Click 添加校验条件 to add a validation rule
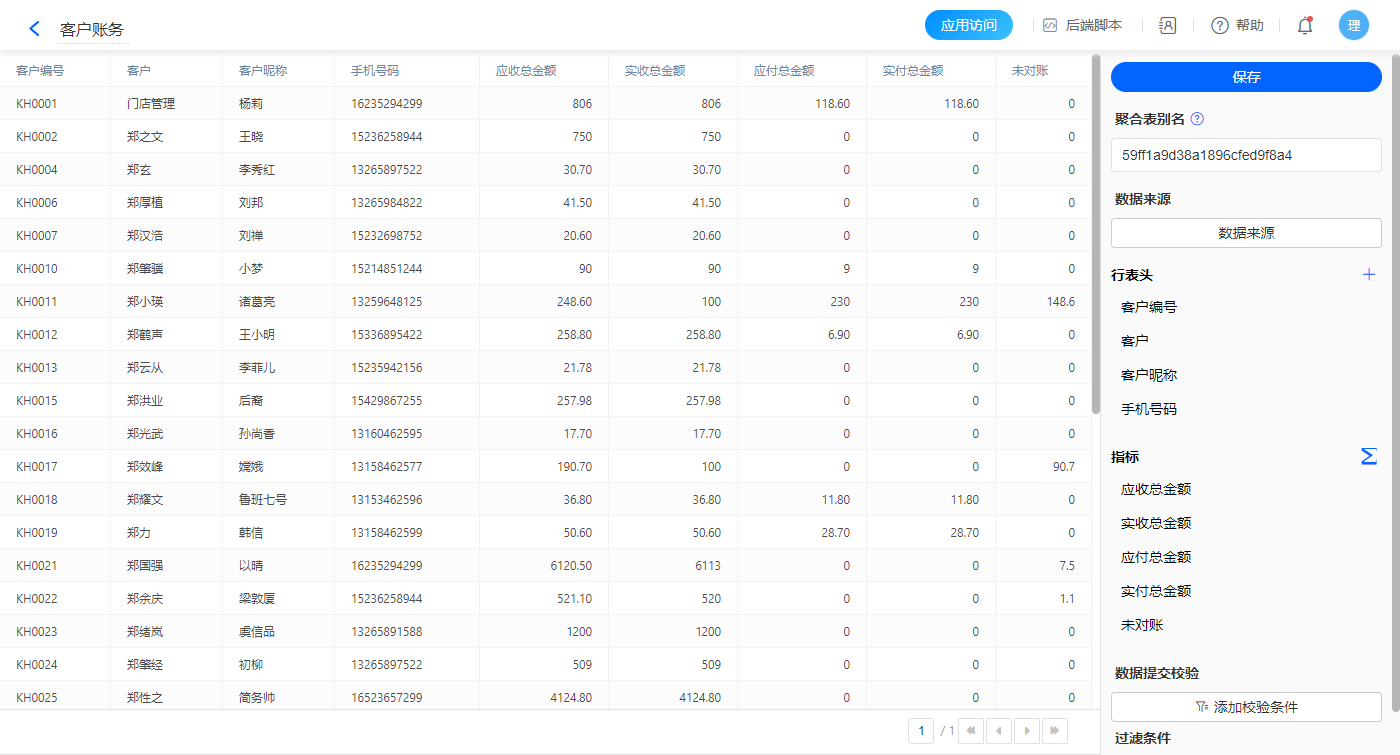 point(1246,707)
